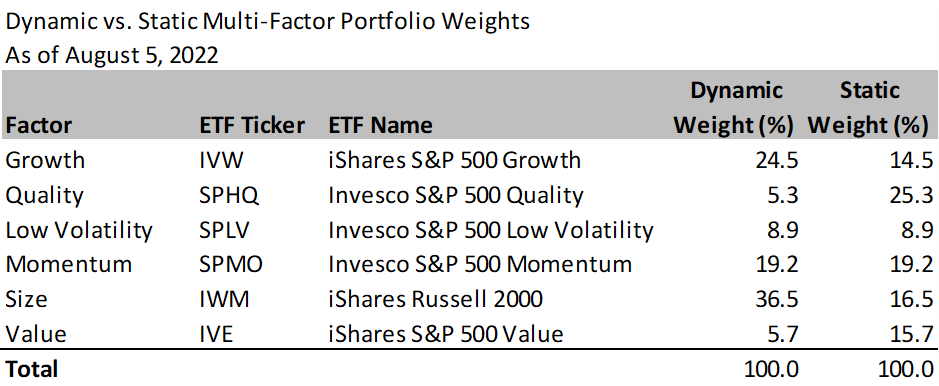Click the table title text
The image size is (939, 386).
click(x=268, y=22)
